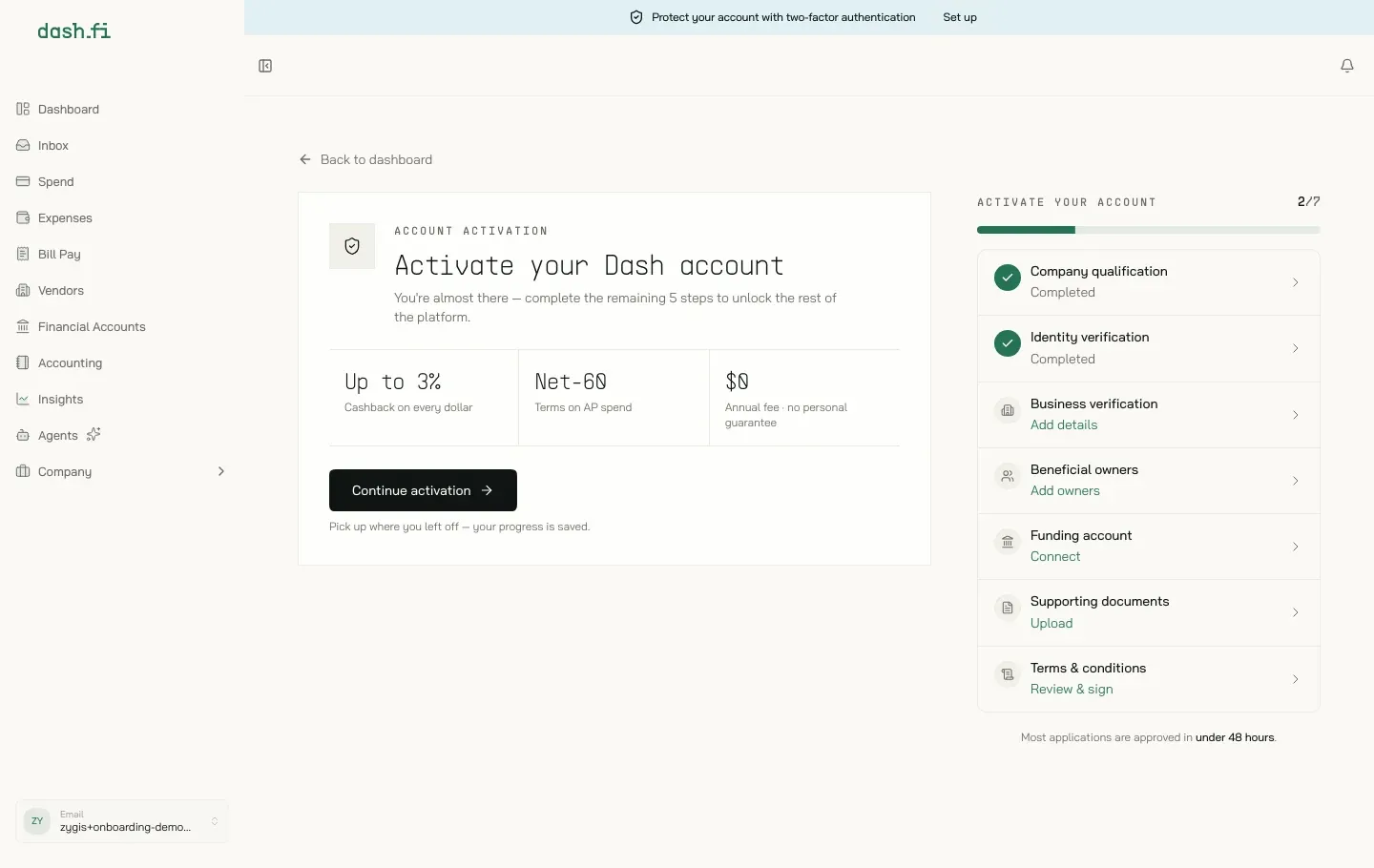Click the green check on Identity verification

(1008, 343)
